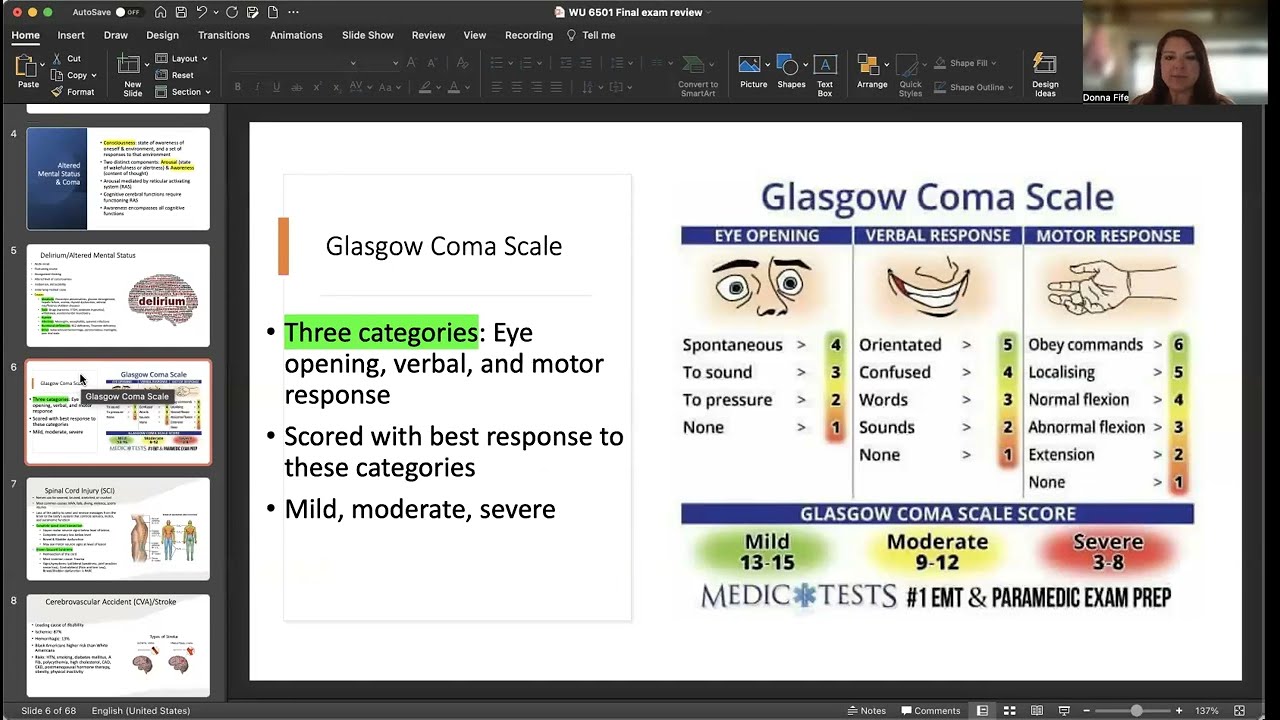The height and width of the screenshot is (720, 1280).
Task: Switch to Normal view icon
Action: click(983, 711)
